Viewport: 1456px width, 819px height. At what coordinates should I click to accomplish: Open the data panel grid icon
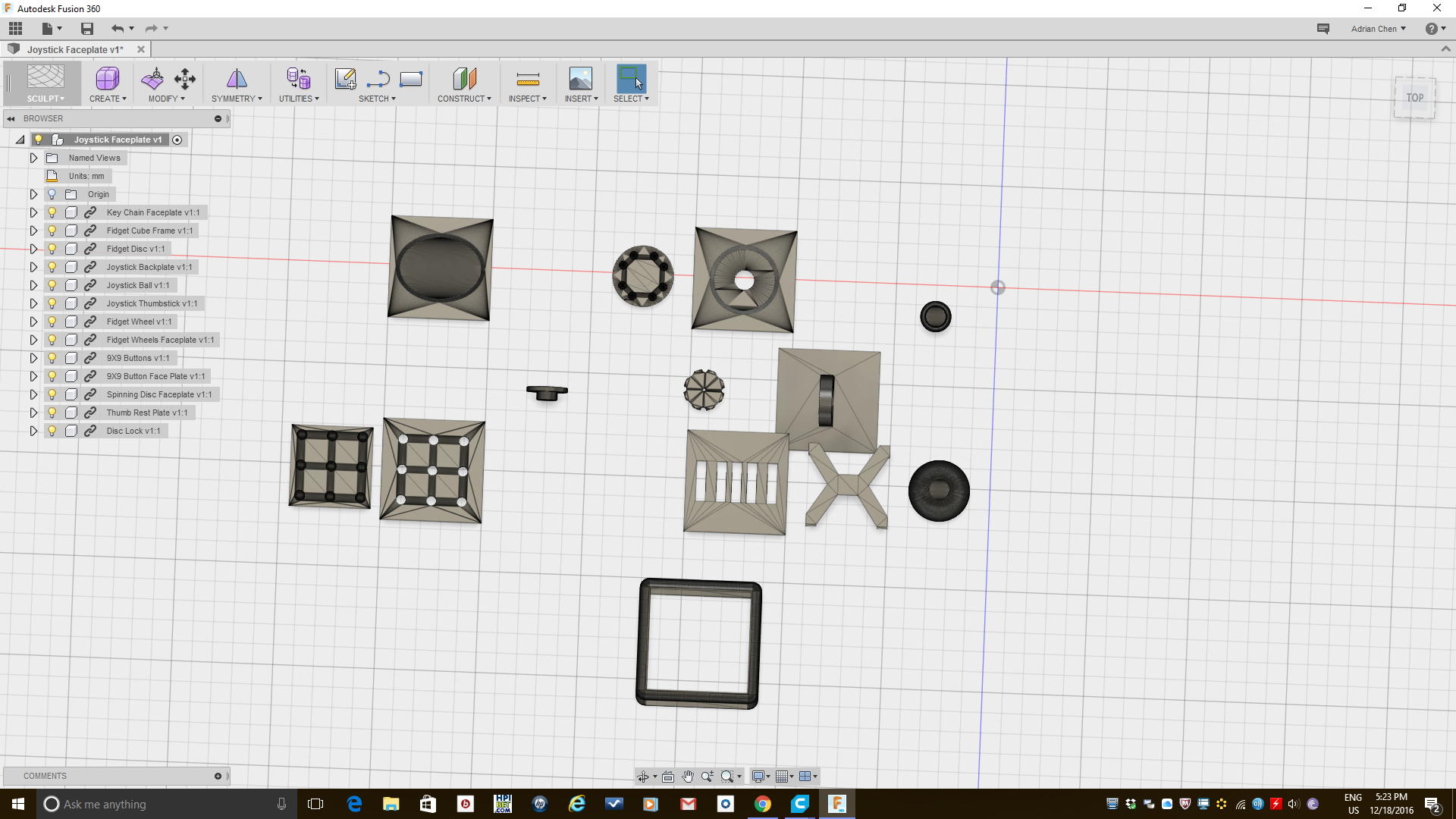click(15, 29)
